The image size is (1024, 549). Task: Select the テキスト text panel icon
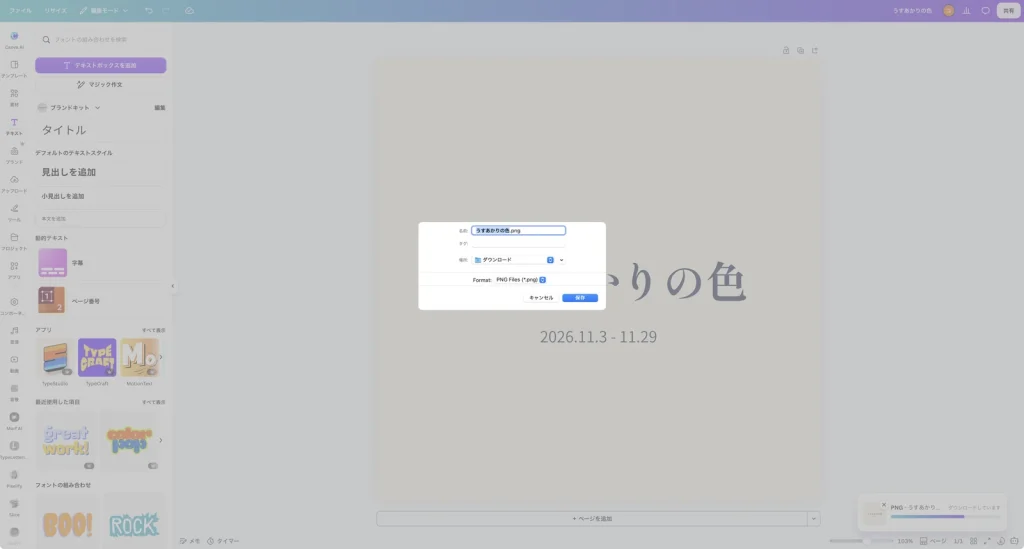coord(14,126)
